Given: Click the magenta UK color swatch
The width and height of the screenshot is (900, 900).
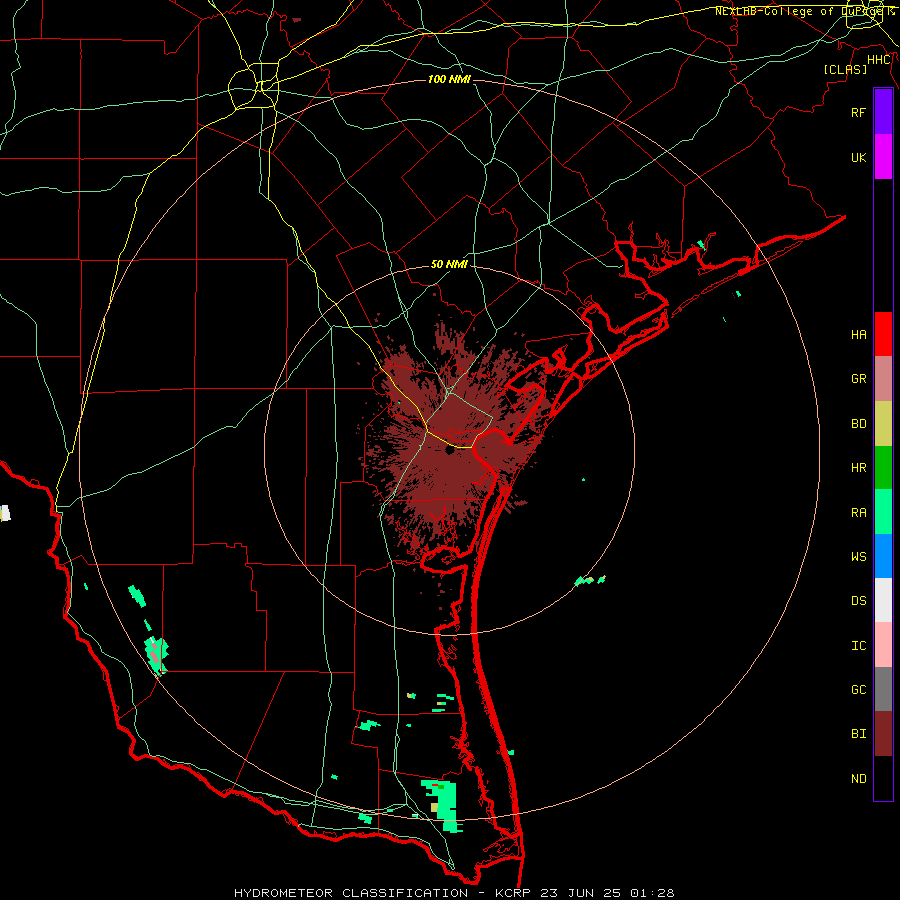Looking at the screenshot, I should [x=883, y=157].
